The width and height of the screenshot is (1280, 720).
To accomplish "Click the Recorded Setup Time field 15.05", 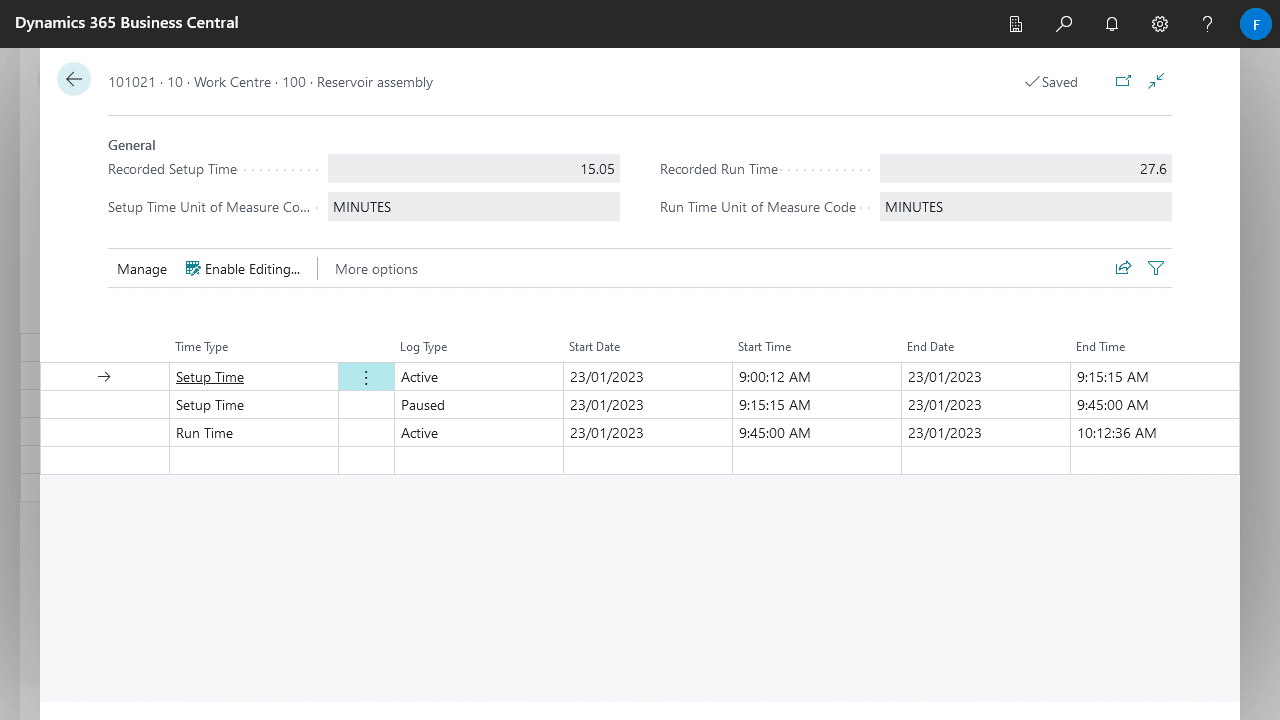I will click(x=474, y=169).
